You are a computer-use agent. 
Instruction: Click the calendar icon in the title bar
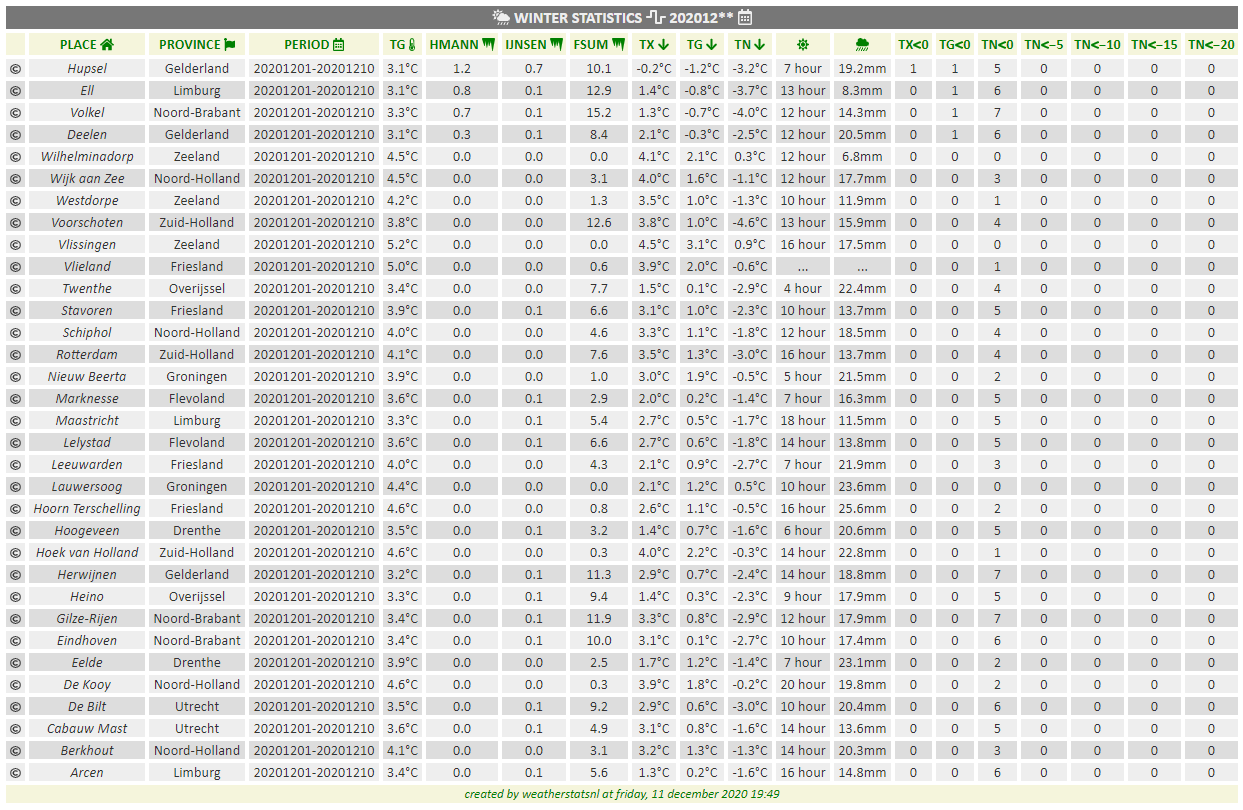pyautogui.click(x=744, y=17)
